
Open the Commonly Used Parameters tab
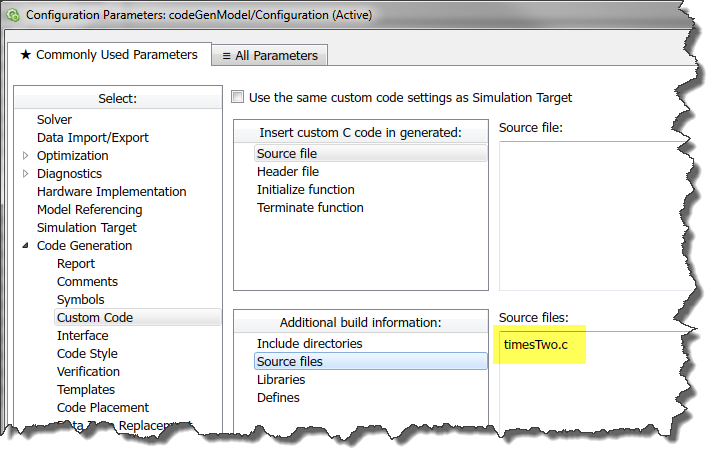coord(108,55)
